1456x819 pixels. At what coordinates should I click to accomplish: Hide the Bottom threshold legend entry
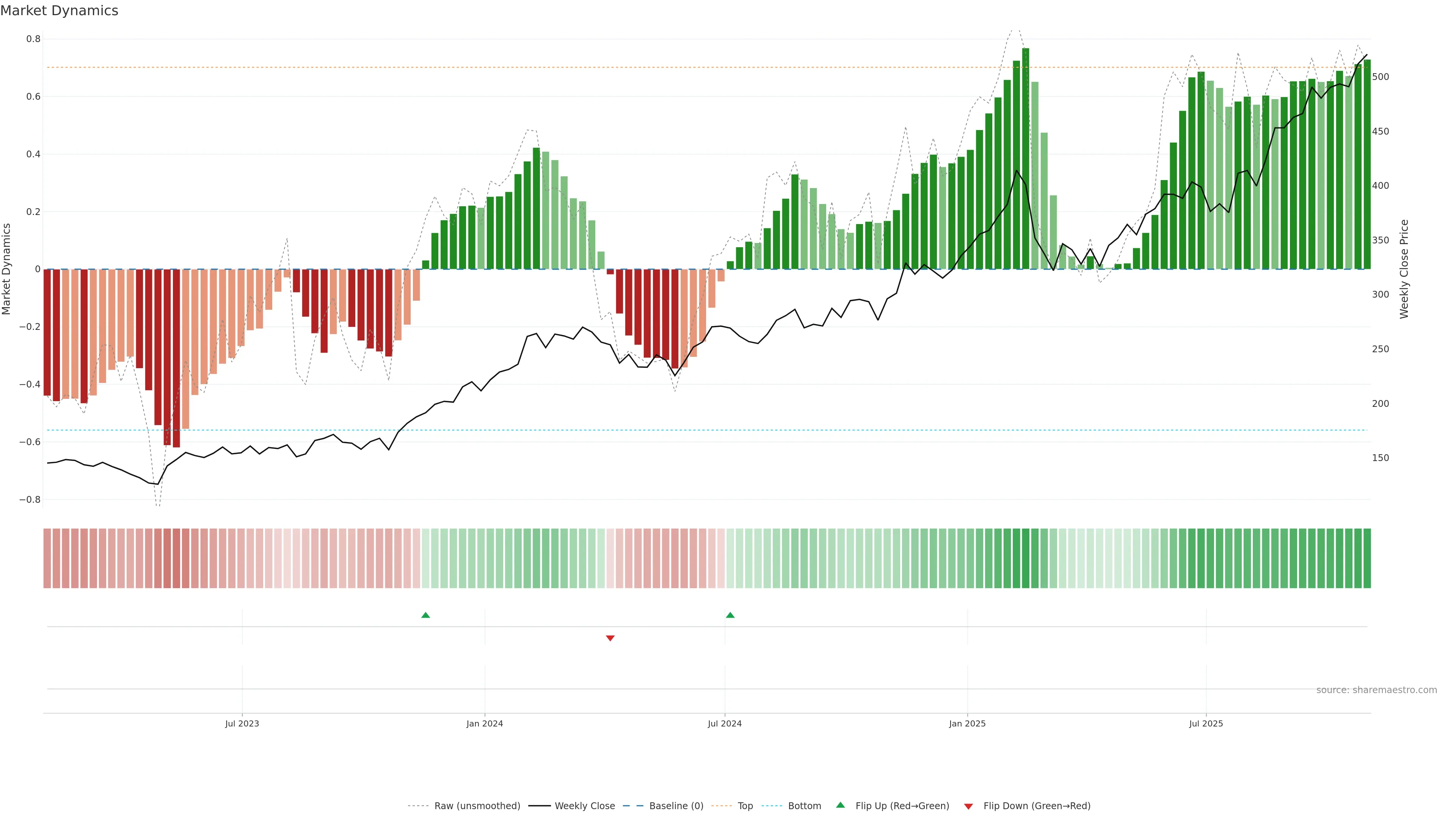[x=804, y=806]
